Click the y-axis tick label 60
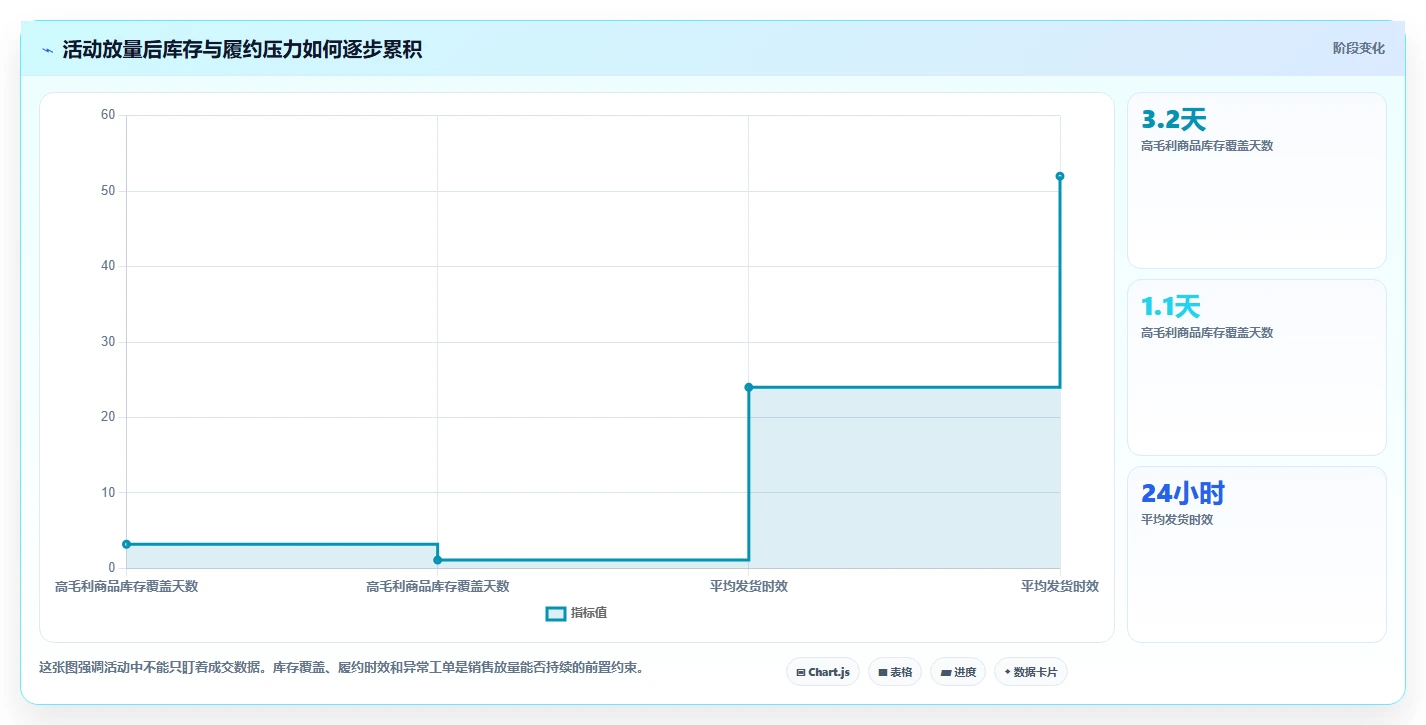The height and width of the screenshot is (725, 1426). click(108, 115)
